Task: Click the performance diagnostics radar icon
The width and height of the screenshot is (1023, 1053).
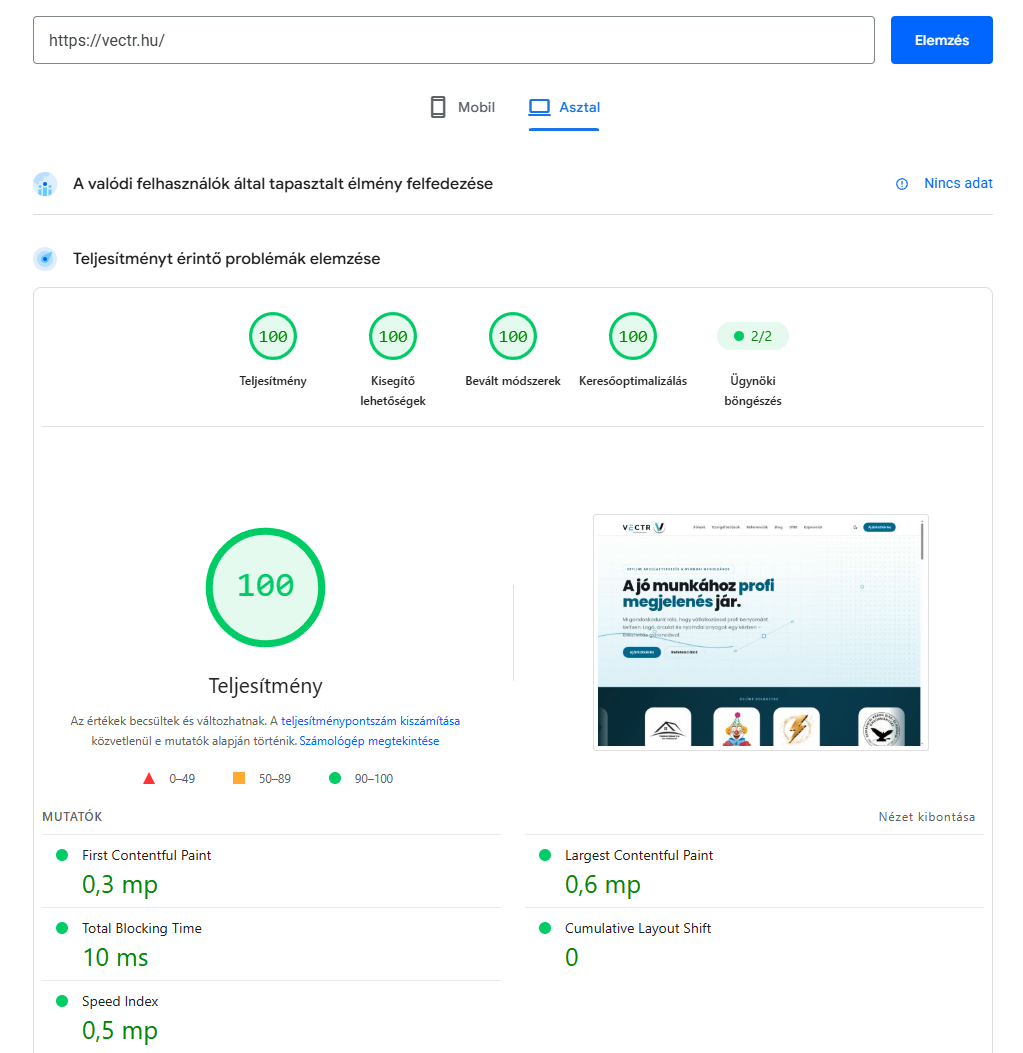Action: pyautogui.click(x=45, y=259)
